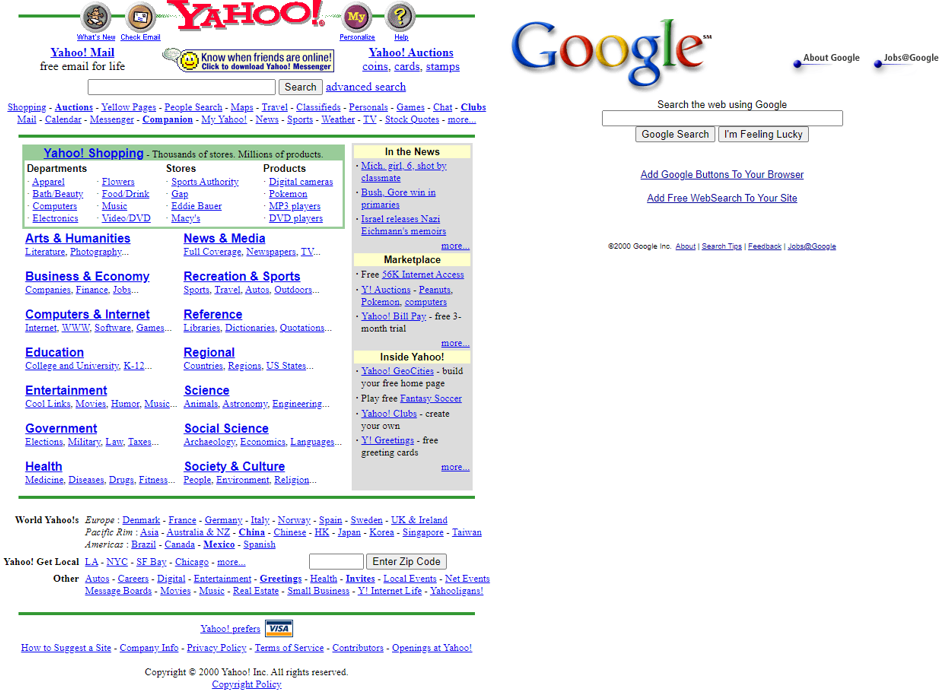Click the Yahoo Search button
This screenshot has width=941, height=699.
pos(300,87)
